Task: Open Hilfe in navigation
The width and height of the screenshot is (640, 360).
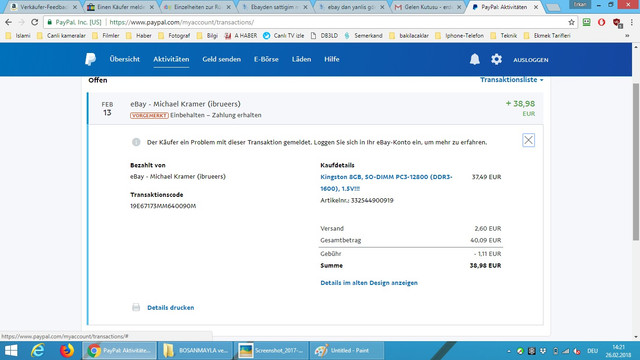Action: 331,59
